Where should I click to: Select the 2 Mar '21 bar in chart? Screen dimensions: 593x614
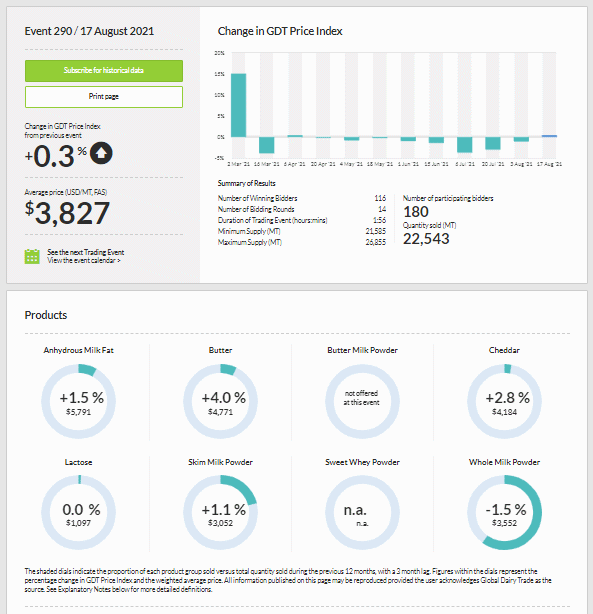(x=239, y=105)
